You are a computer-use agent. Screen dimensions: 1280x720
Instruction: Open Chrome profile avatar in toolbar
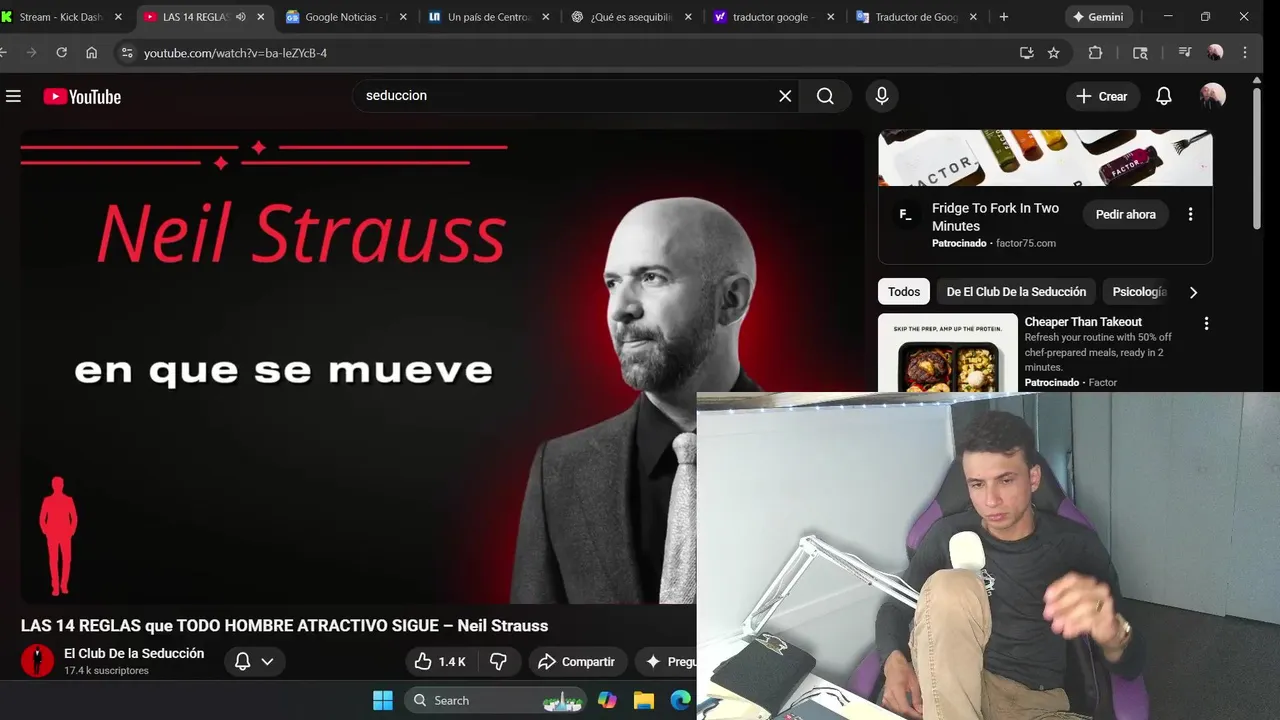(x=1215, y=53)
